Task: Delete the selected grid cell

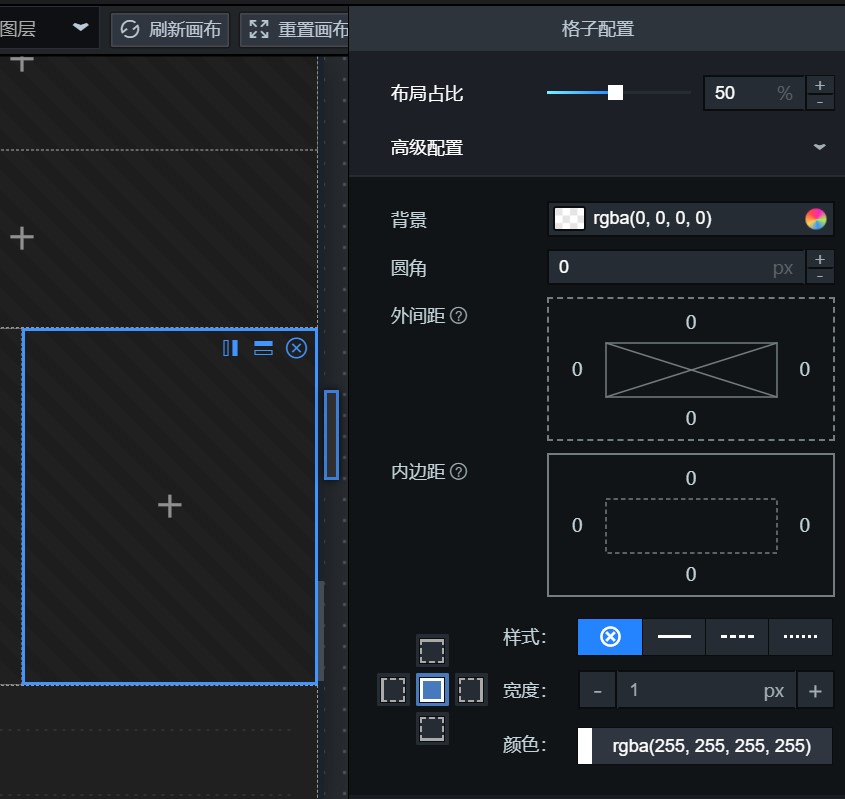Action: (296, 348)
